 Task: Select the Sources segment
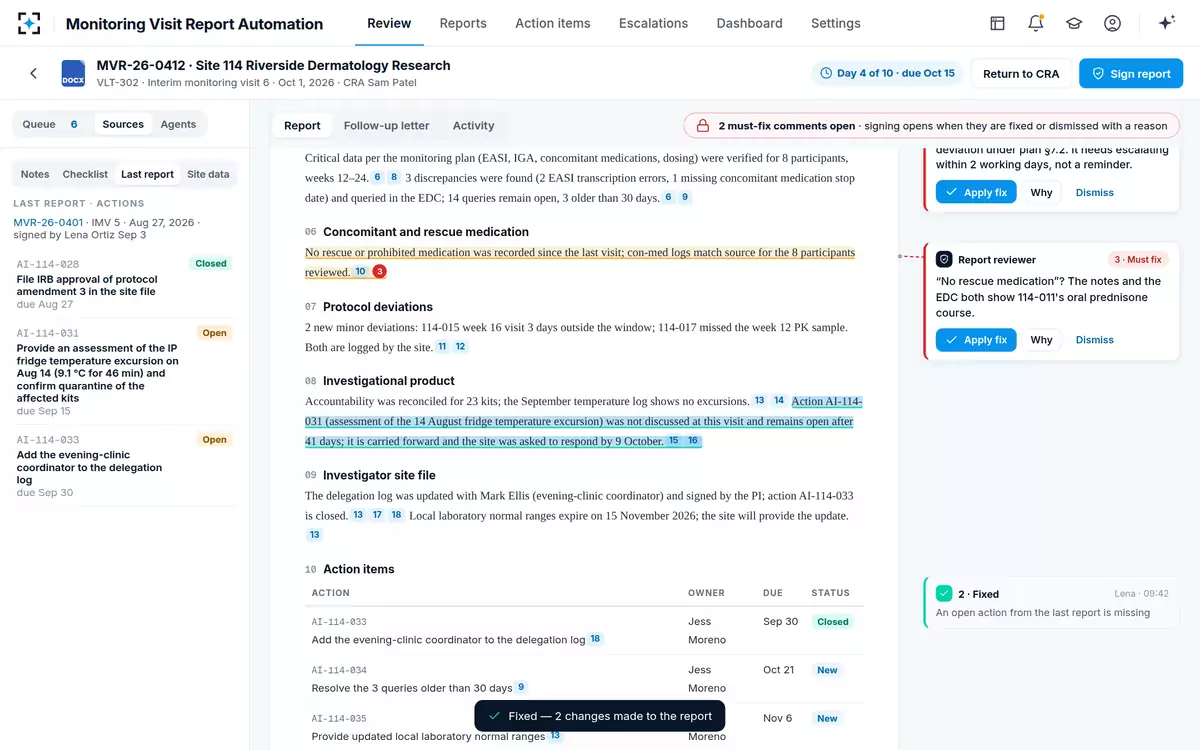(123, 124)
